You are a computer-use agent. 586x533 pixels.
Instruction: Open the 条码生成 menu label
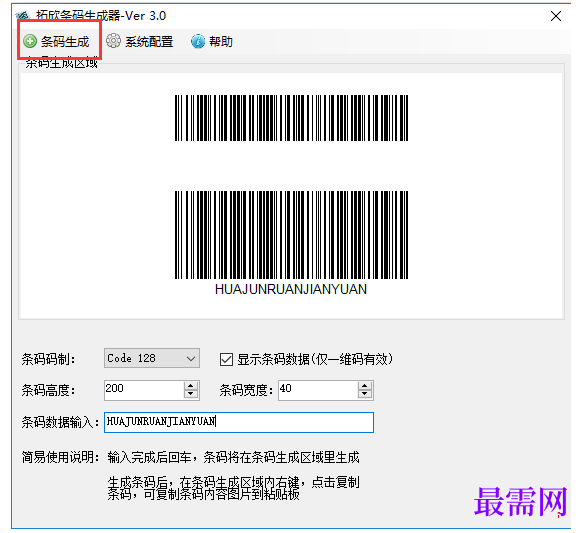pos(65,41)
